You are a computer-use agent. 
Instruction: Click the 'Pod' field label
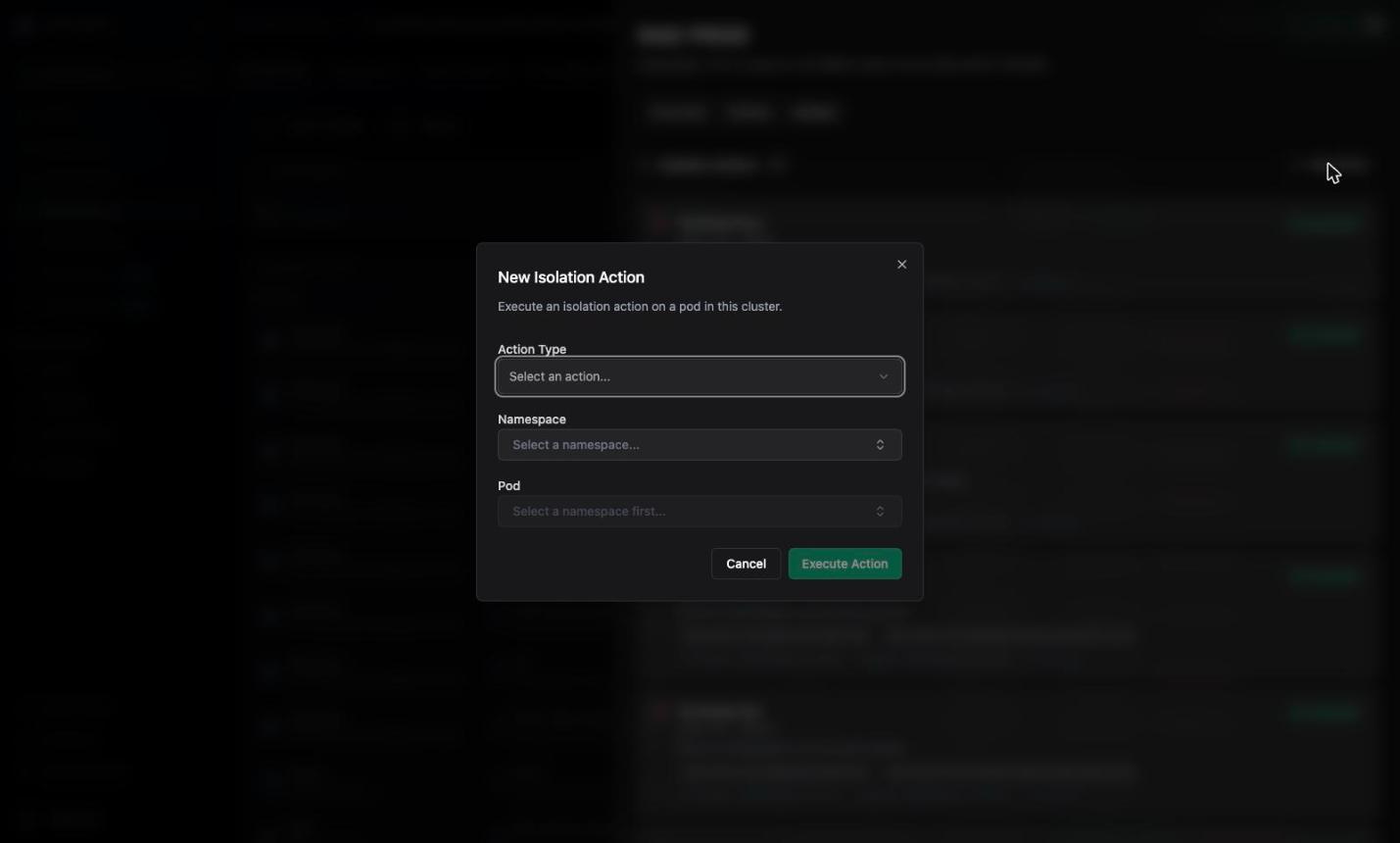[508, 486]
